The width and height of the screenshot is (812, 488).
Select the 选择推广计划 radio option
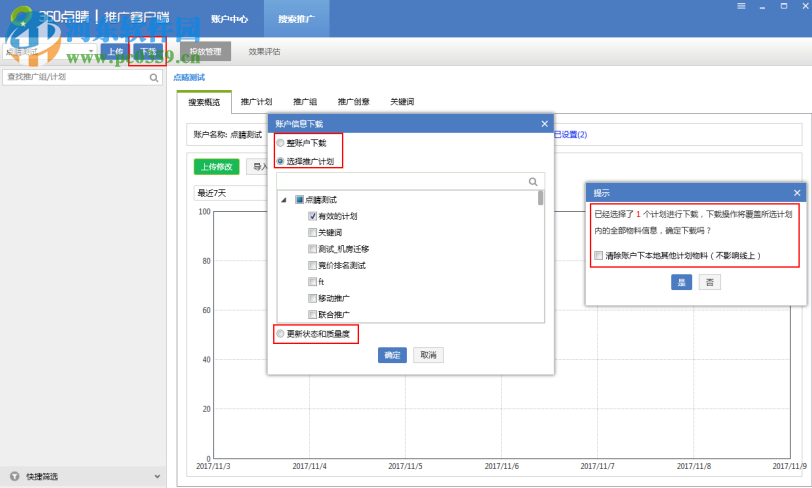(280, 161)
